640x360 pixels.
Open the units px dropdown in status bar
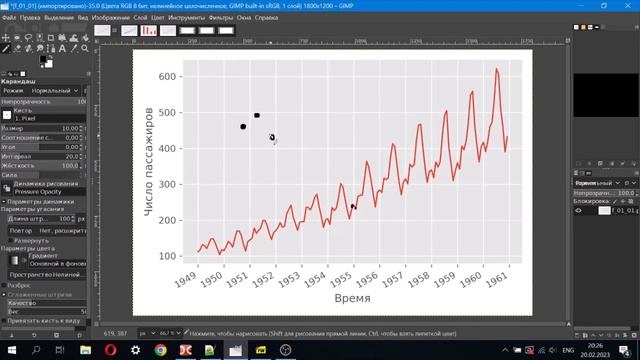tap(147, 333)
